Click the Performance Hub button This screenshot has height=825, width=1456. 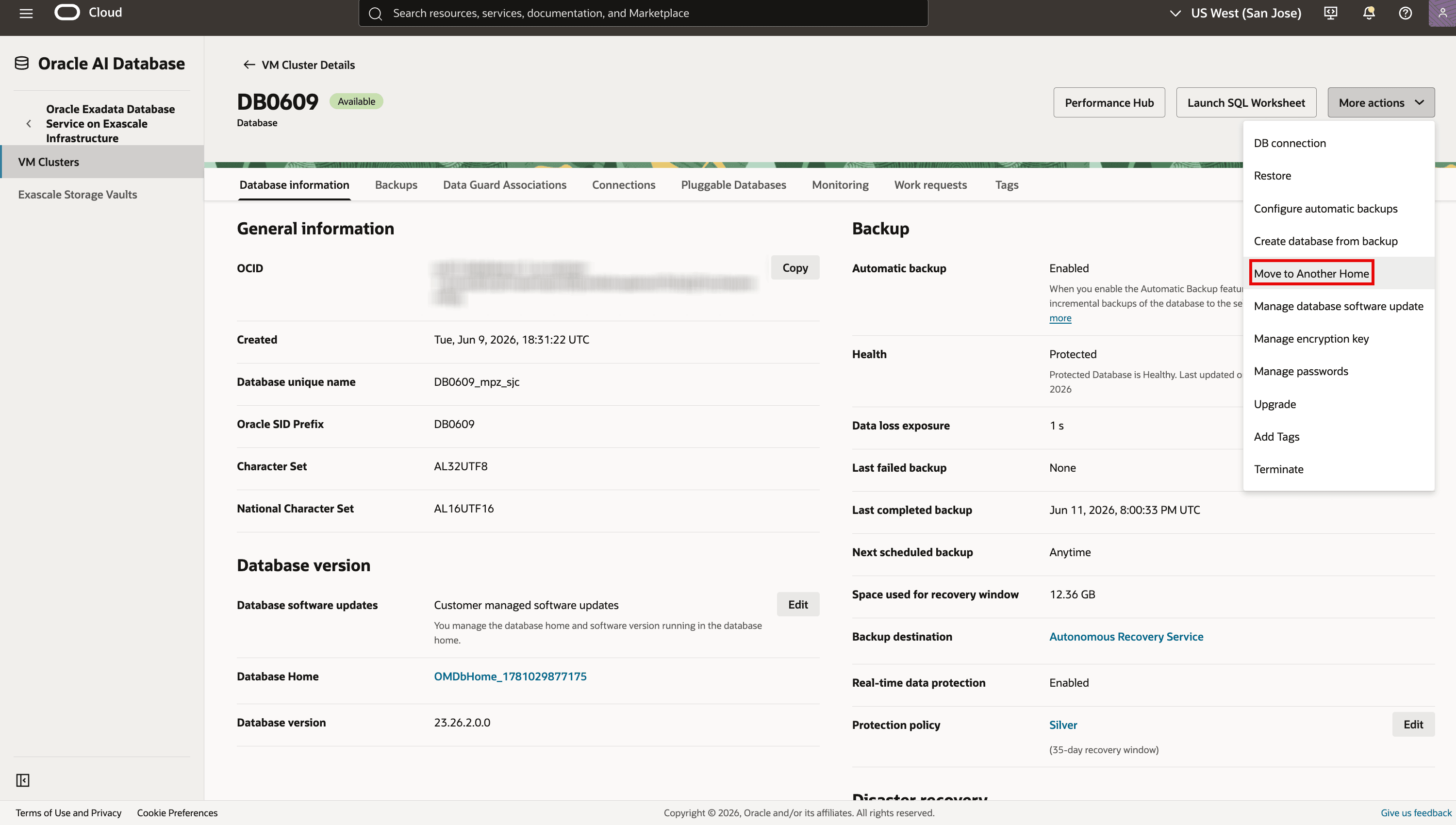(1109, 102)
